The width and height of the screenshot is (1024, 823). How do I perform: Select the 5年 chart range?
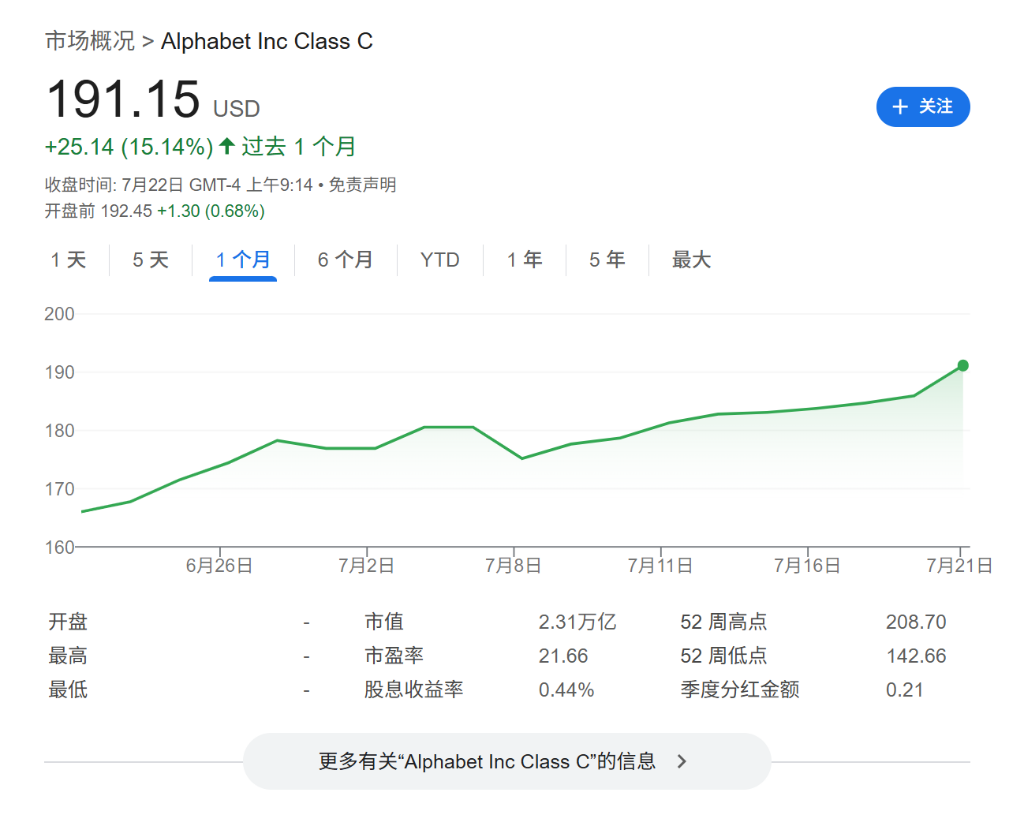606,259
